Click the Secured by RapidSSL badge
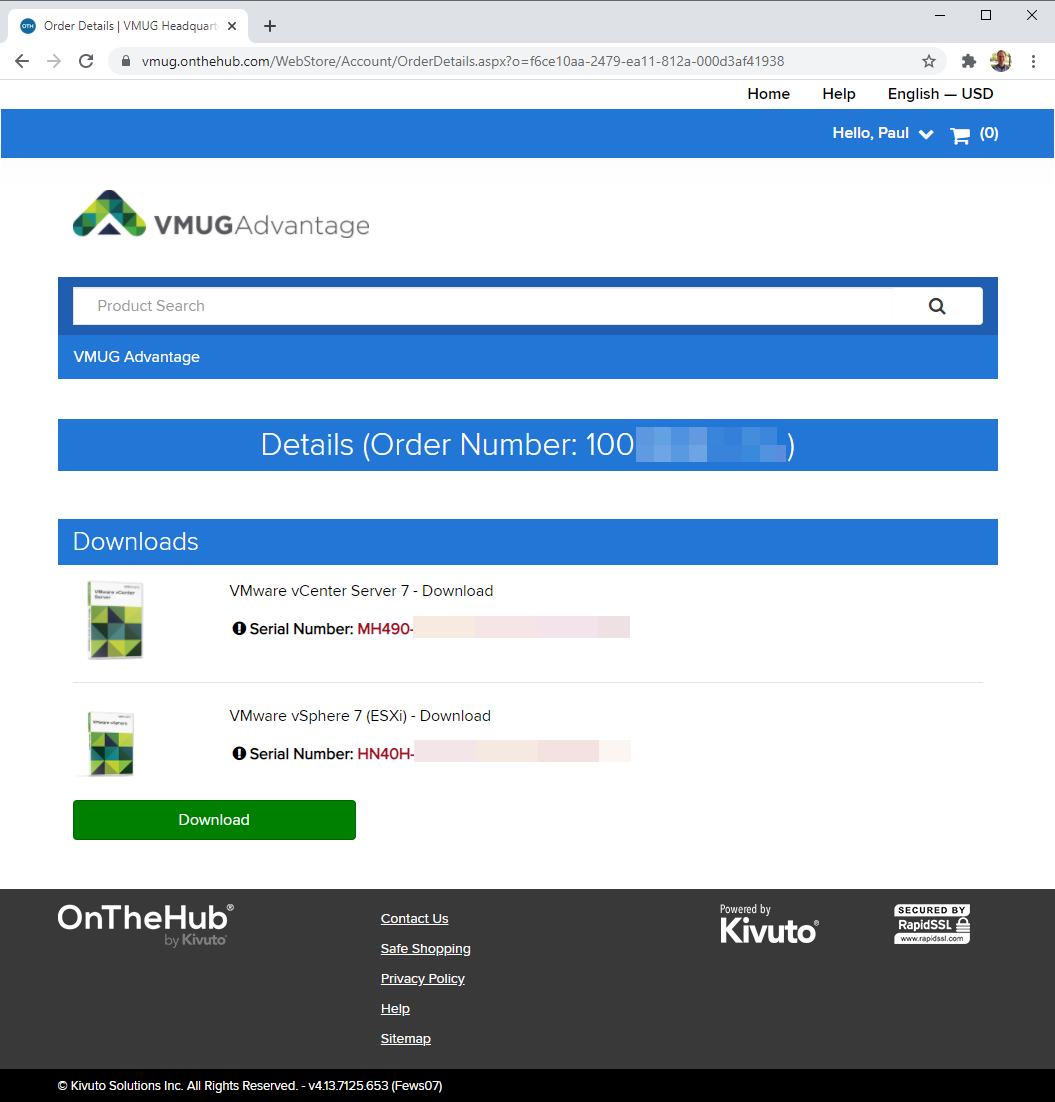Screen dimensions: 1055x1102 coord(932,924)
